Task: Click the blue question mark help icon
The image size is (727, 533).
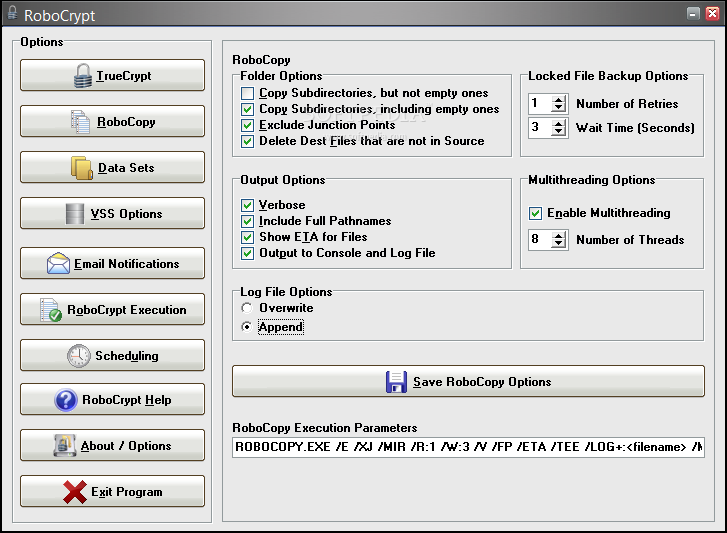Action: (66, 400)
